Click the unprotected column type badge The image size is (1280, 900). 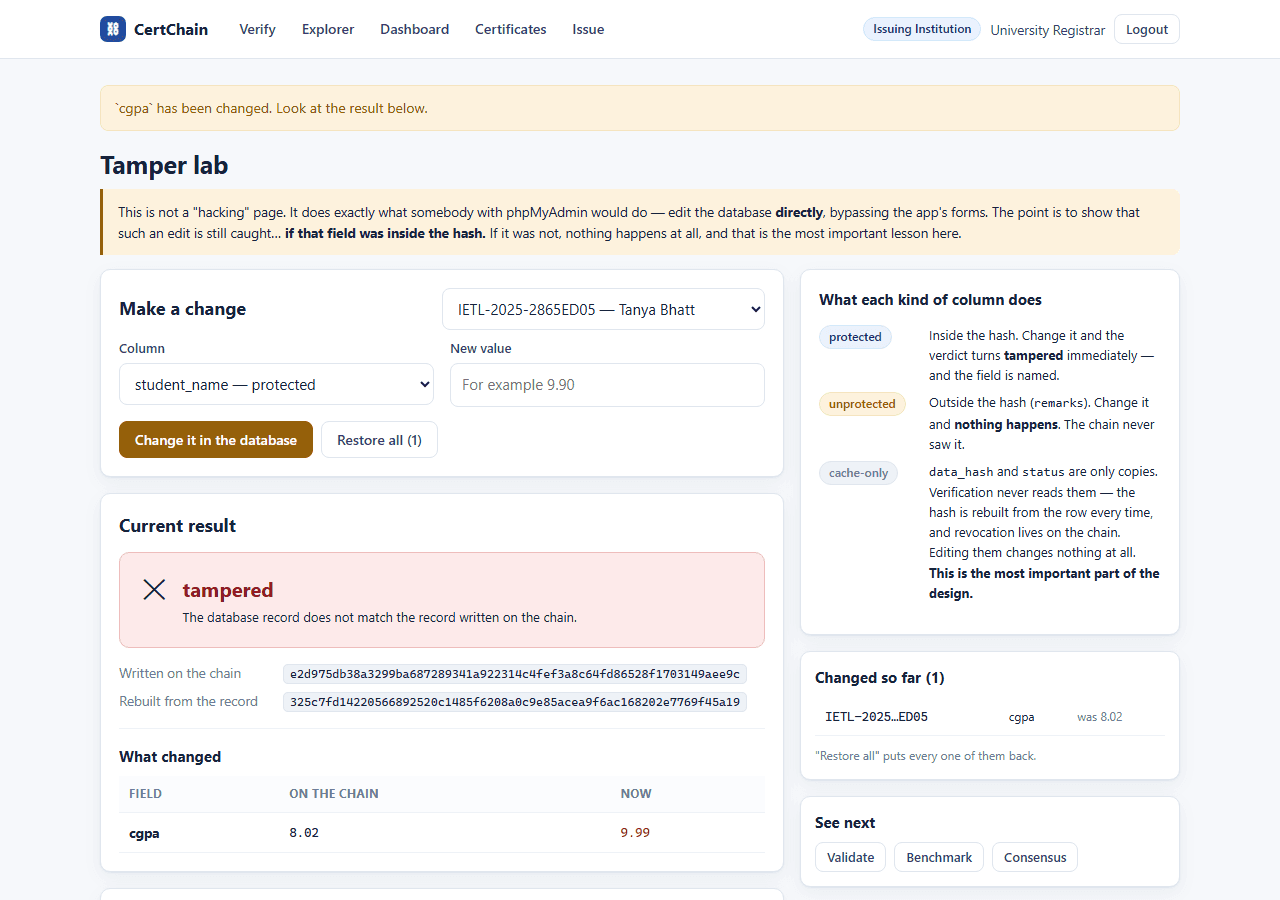[x=862, y=404]
